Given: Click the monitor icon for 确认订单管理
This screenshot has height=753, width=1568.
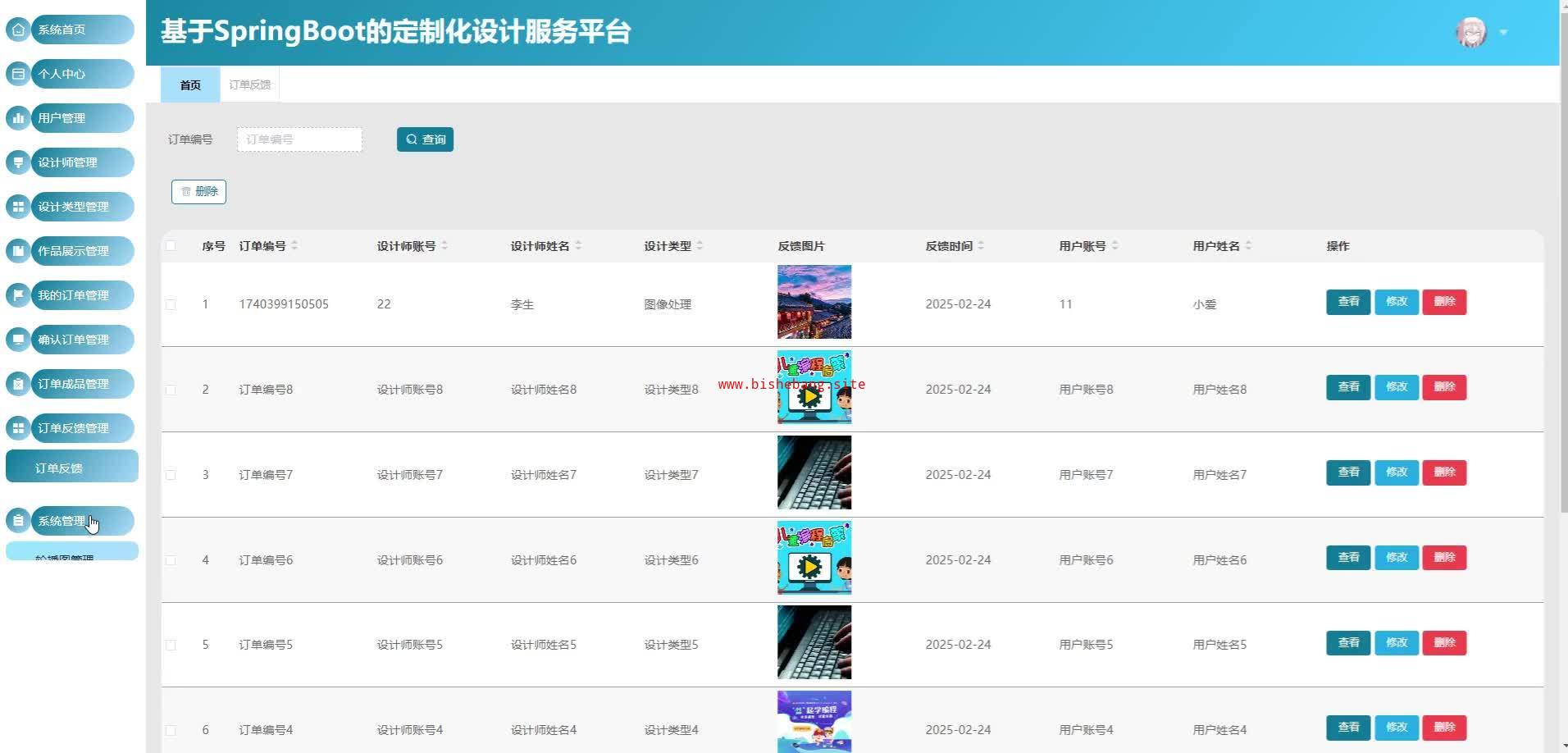Looking at the screenshot, I should click(18, 340).
